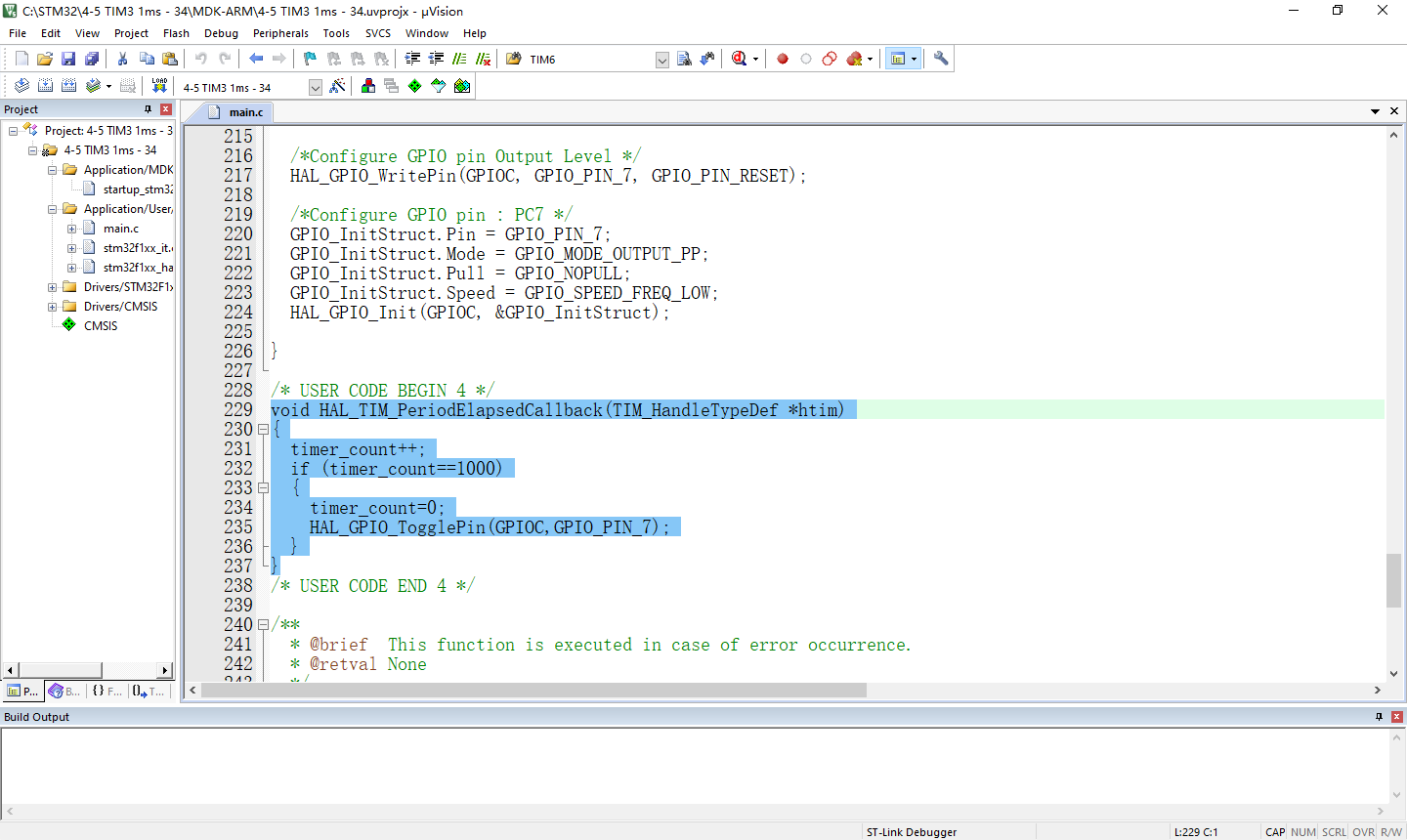Open the Flash menu

(x=176, y=33)
